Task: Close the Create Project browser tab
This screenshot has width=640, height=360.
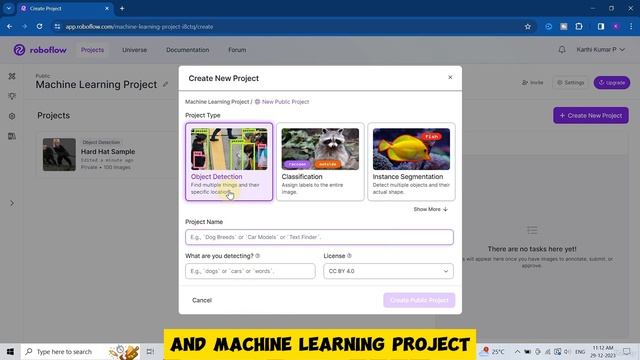Action: [x=107, y=8]
